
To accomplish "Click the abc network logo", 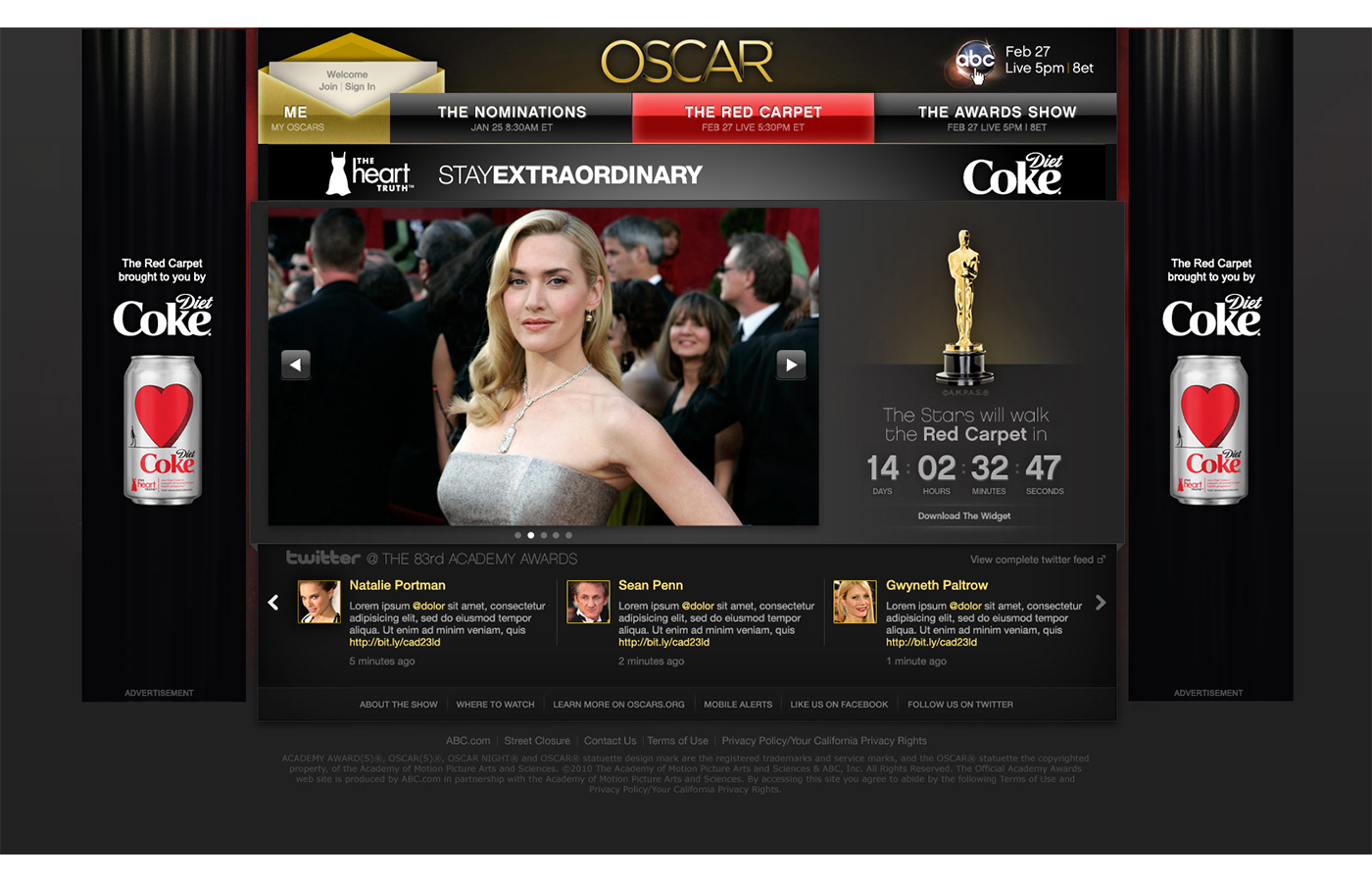I will point(974,60).
